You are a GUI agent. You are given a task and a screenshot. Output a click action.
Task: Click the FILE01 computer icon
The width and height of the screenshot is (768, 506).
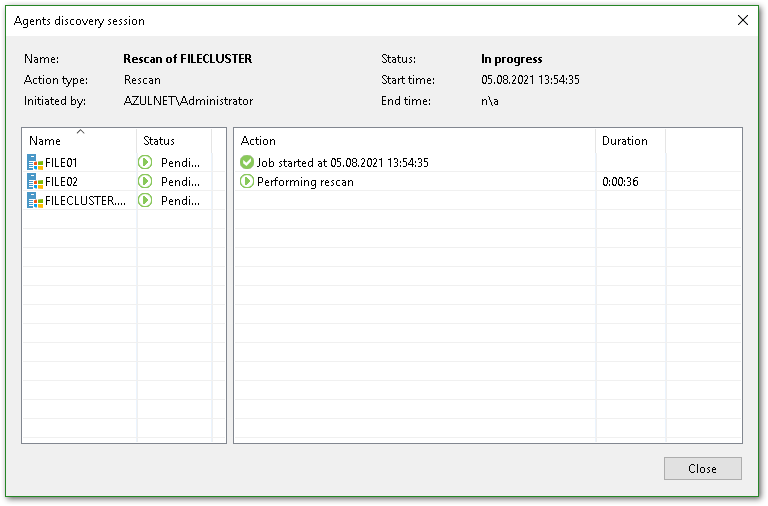(x=35, y=162)
